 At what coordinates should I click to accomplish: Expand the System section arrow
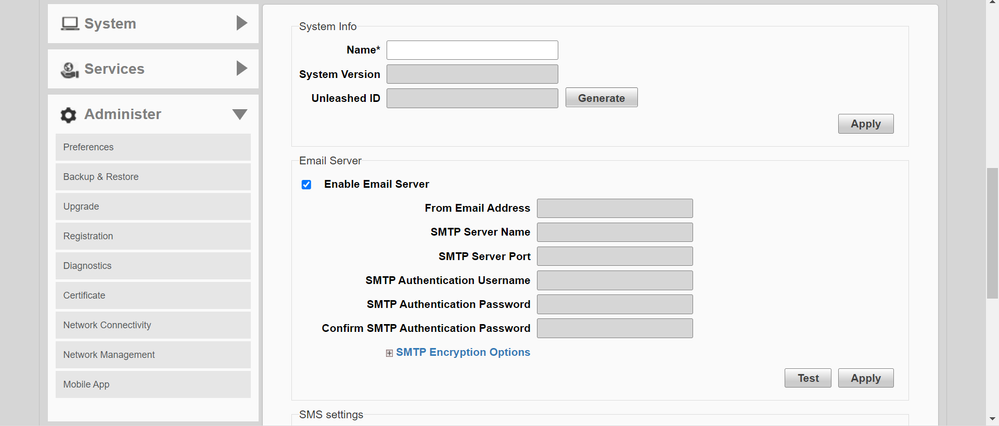241,23
